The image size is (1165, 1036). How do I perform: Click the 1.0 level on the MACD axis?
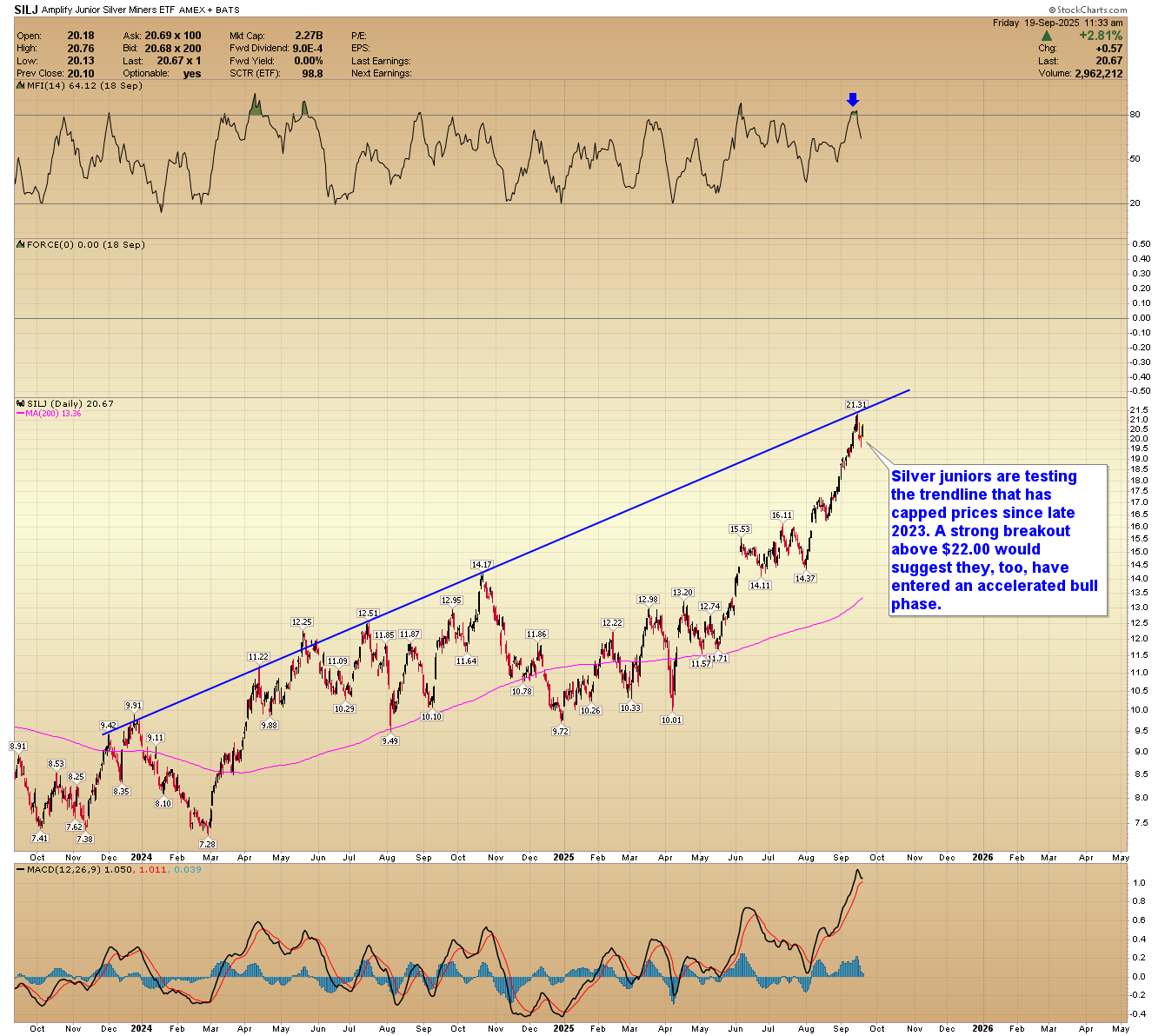[x=1137, y=883]
